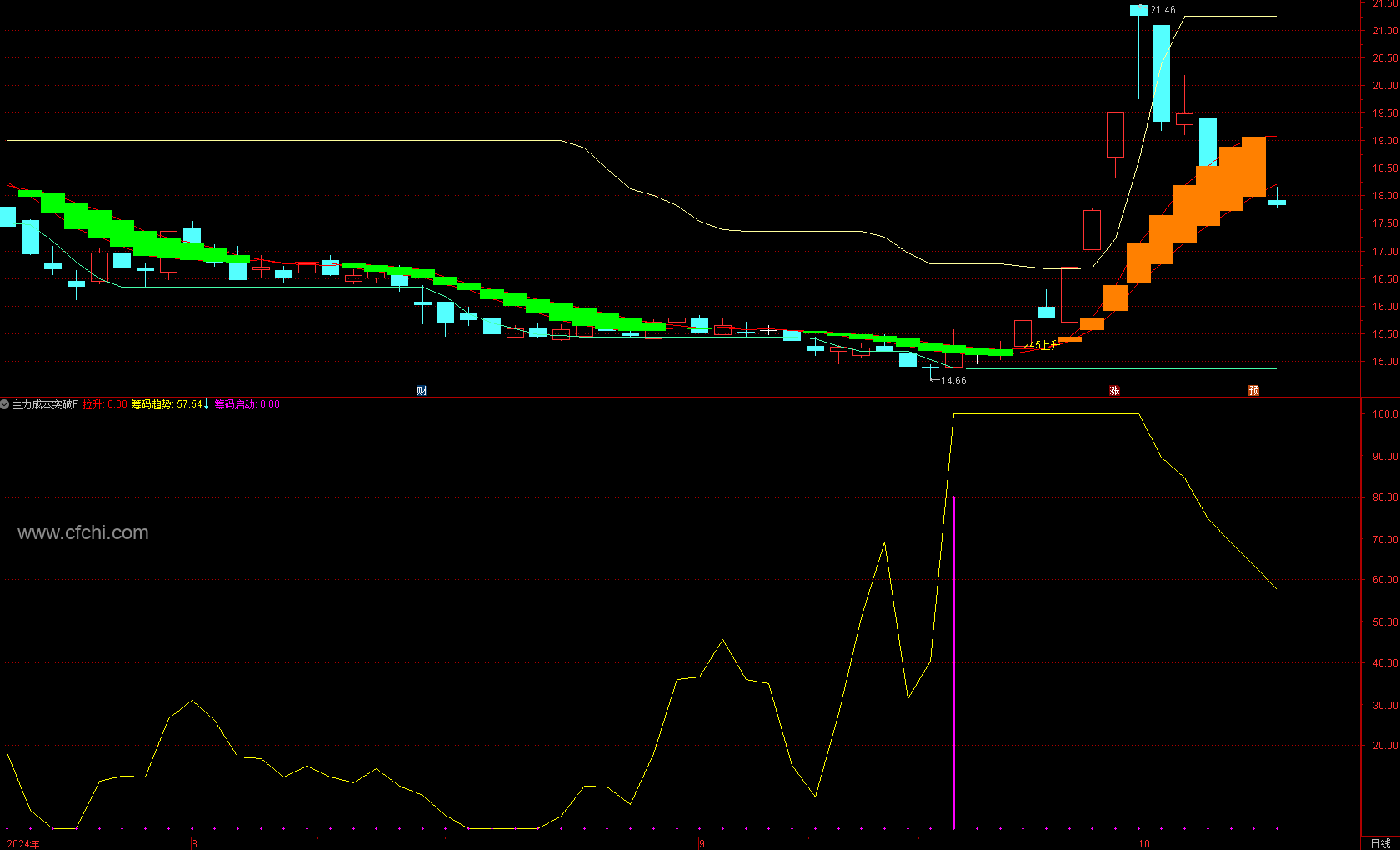Click the 预 forecast marker icon
The image size is (1400, 850).
point(1253,391)
